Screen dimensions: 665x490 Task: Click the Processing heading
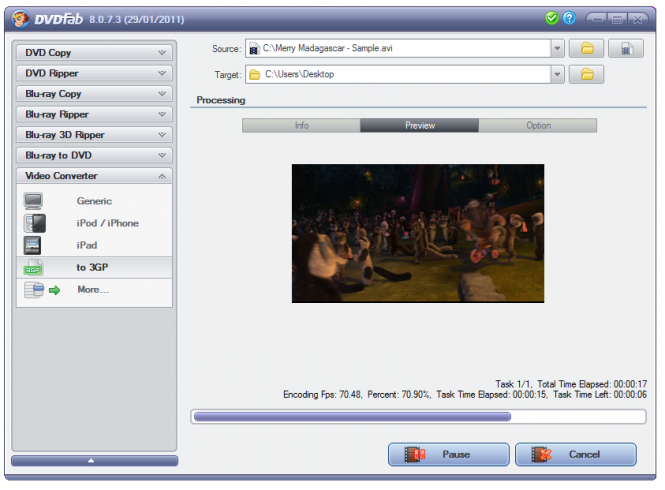pyautogui.click(x=221, y=100)
